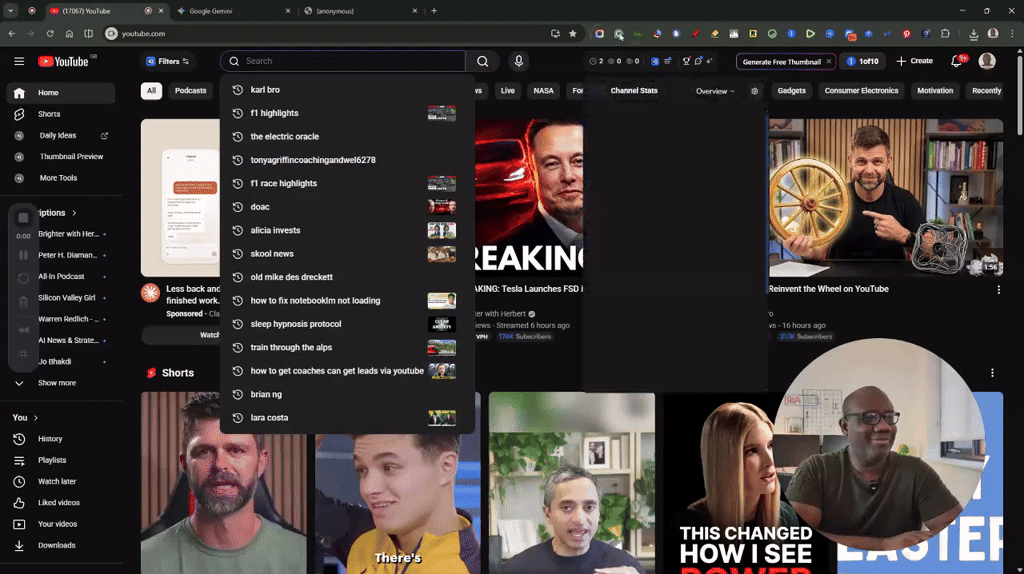Select the 'f1 highlights' search suggestion

347,113
